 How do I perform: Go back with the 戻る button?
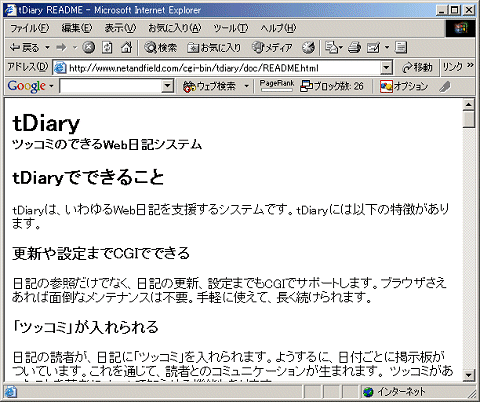click(24, 48)
